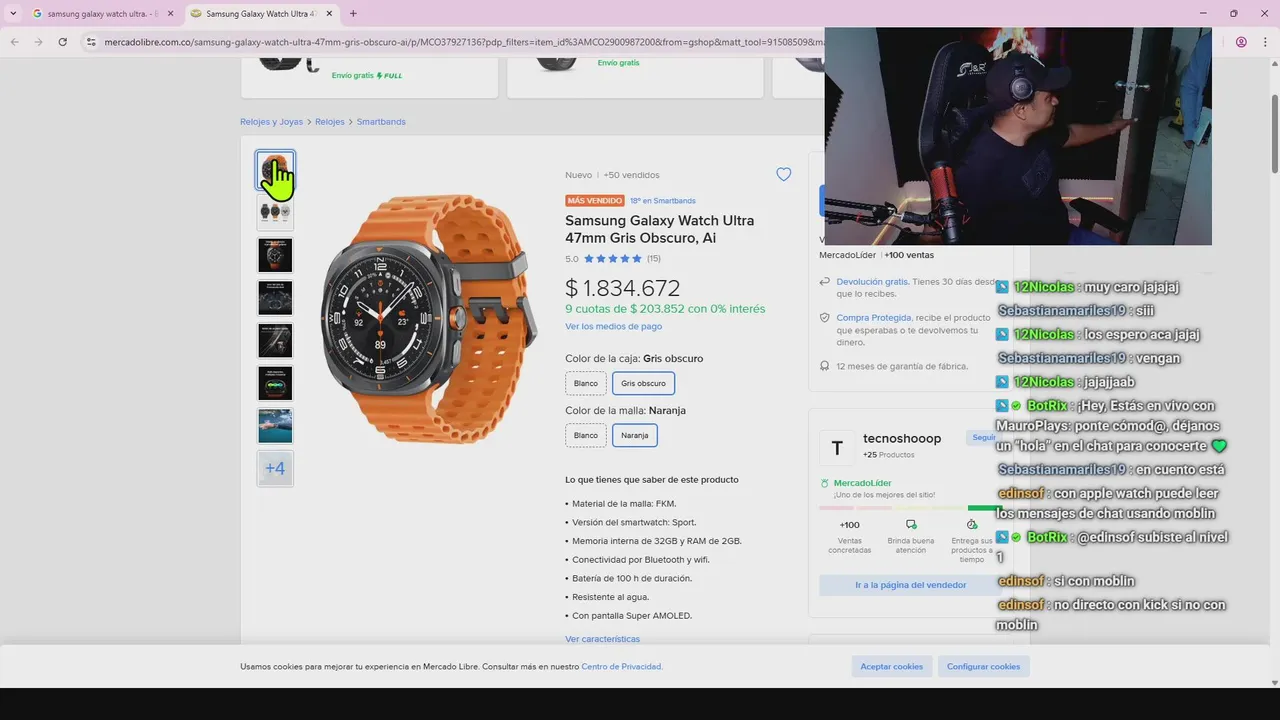The height and width of the screenshot is (720, 1280).
Task: Select the seventh underwater scene thumbnail
Action: 275,426
